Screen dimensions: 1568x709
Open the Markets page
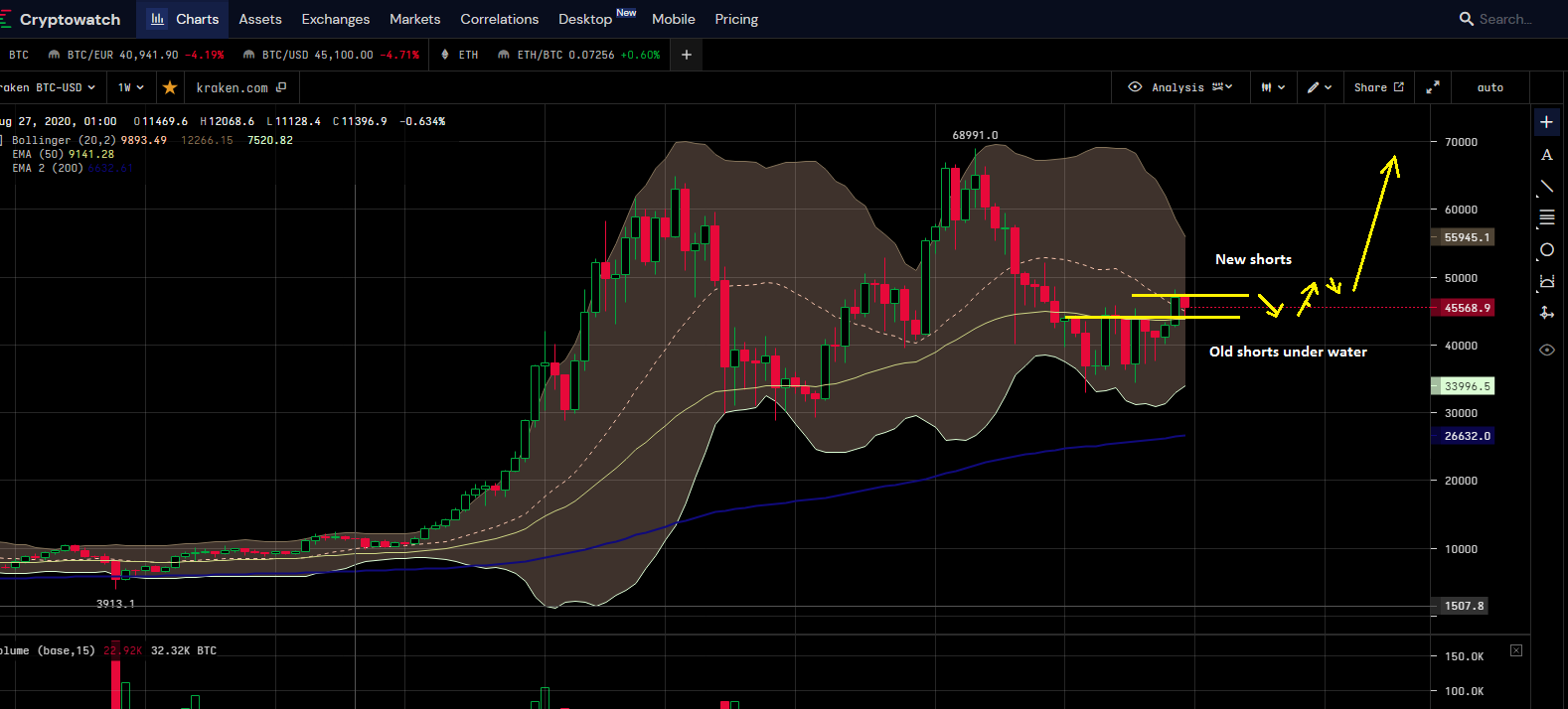(415, 19)
